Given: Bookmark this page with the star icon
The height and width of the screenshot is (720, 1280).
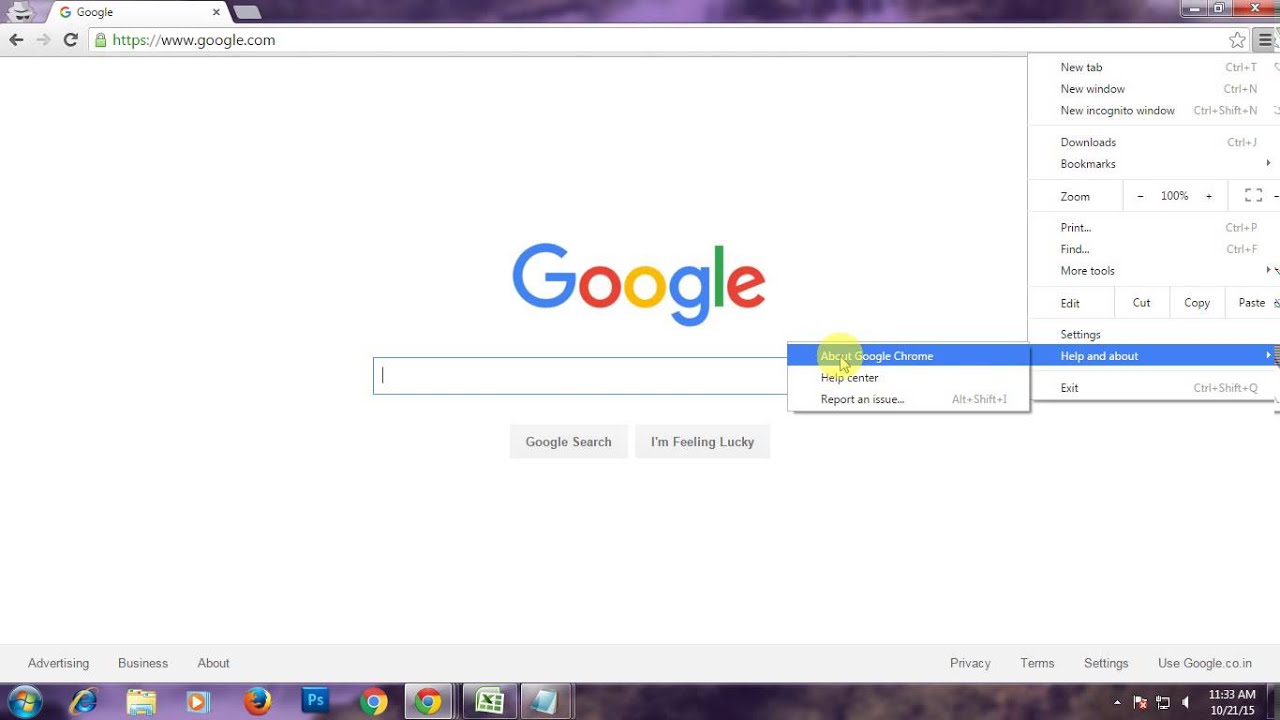Looking at the screenshot, I should [1238, 40].
